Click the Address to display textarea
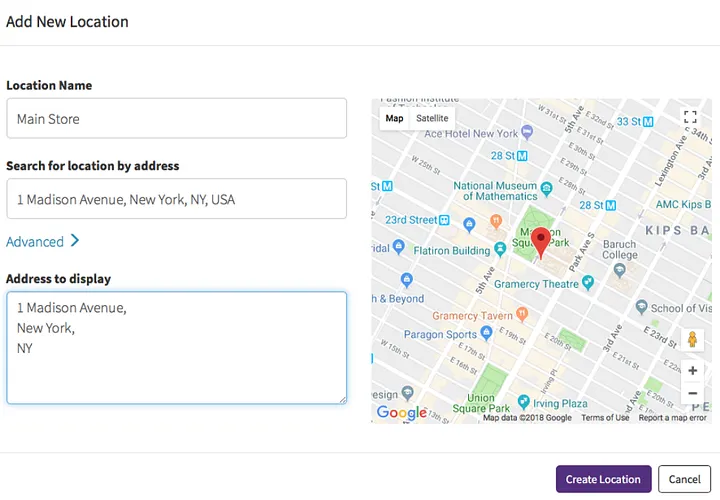The width and height of the screenshot is (720, 500). point(176,348)
